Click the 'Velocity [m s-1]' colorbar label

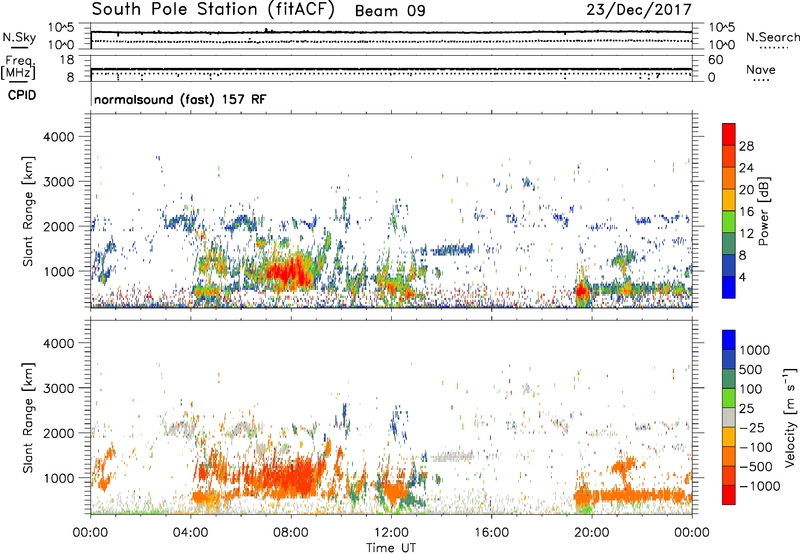pyautogui.click(x=790, y=417)
